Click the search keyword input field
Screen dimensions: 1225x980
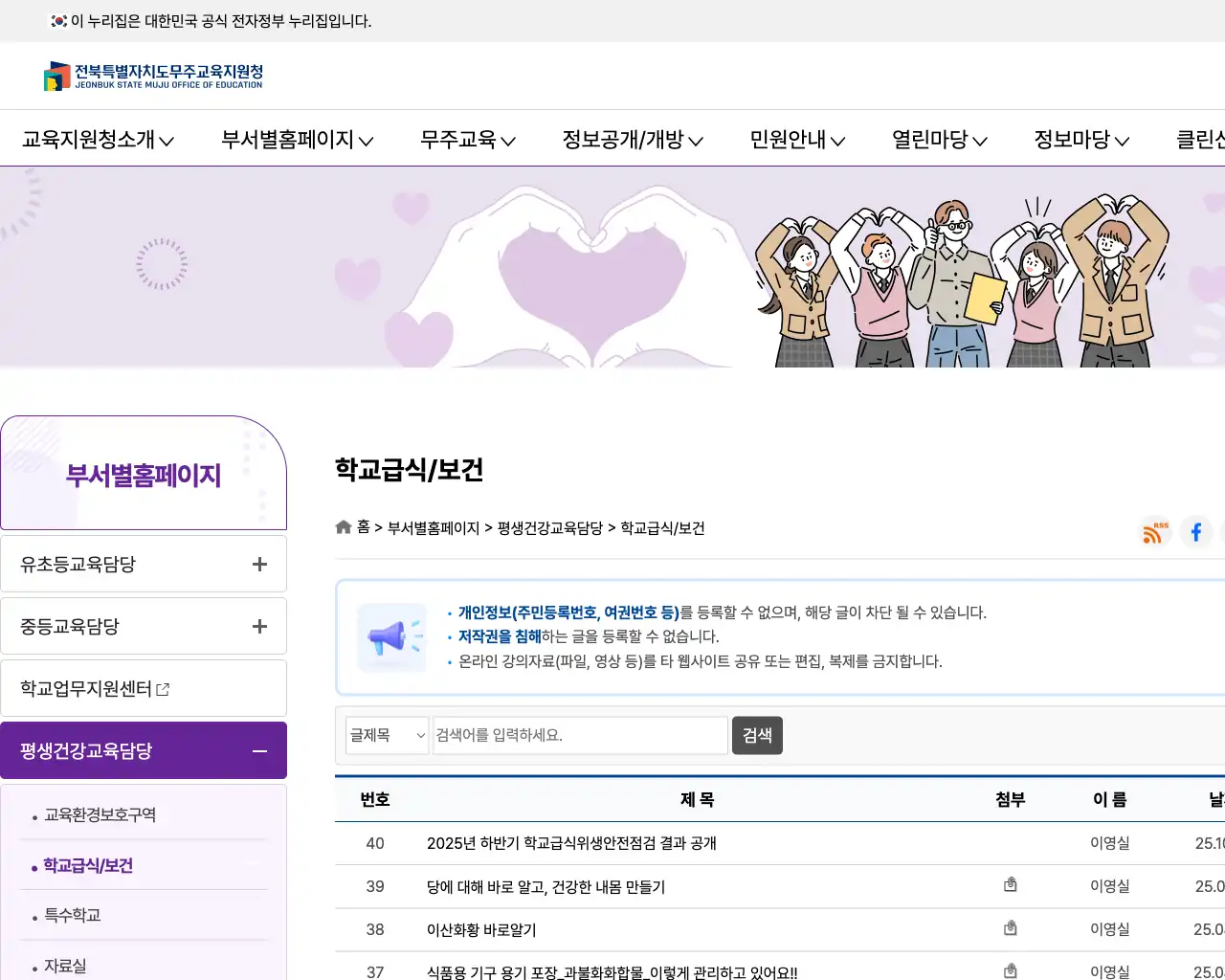click(579, 735)
